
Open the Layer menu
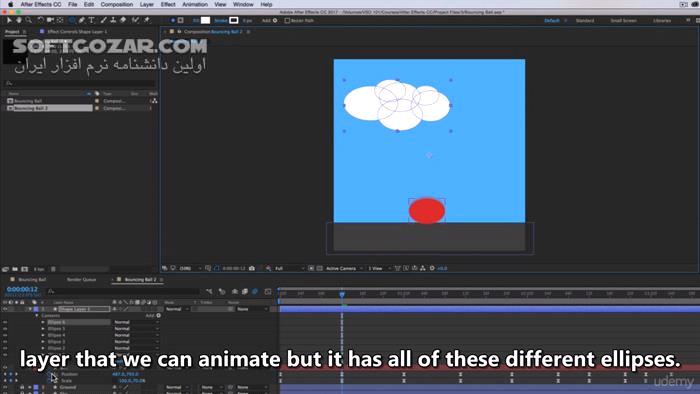[x=146, y=4]
